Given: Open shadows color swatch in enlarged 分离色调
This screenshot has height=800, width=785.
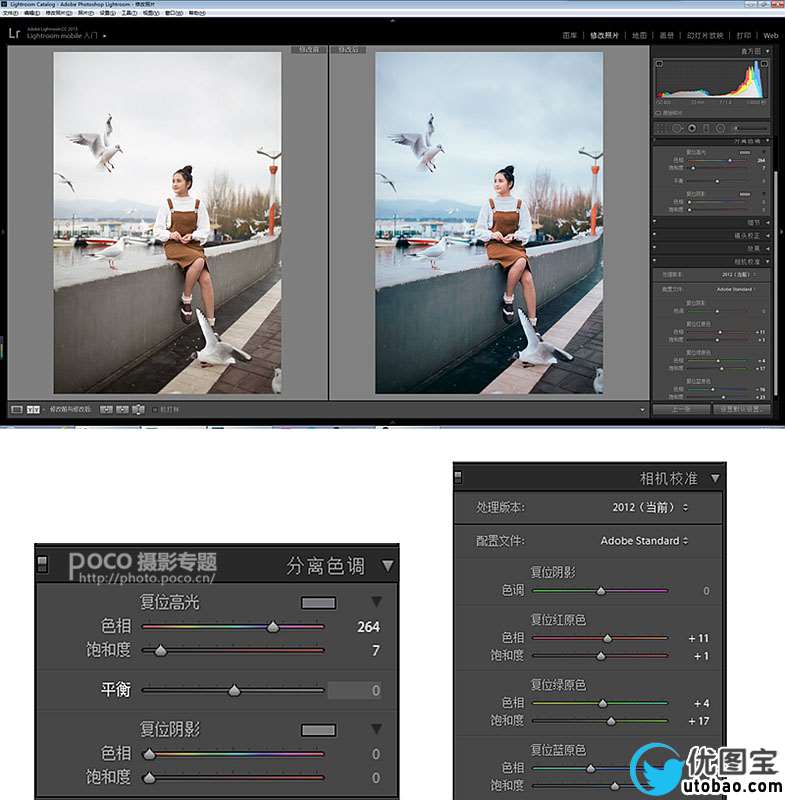Looking at the screenshot, I should tap(318, 730).
